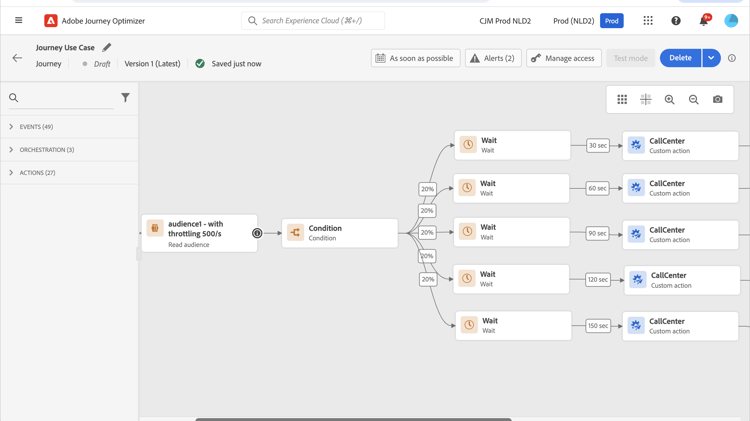The width and height of the screenshot is (750, 421).
Task: Toggle the canvas alignment guides icon
Action: pos(646,100)
